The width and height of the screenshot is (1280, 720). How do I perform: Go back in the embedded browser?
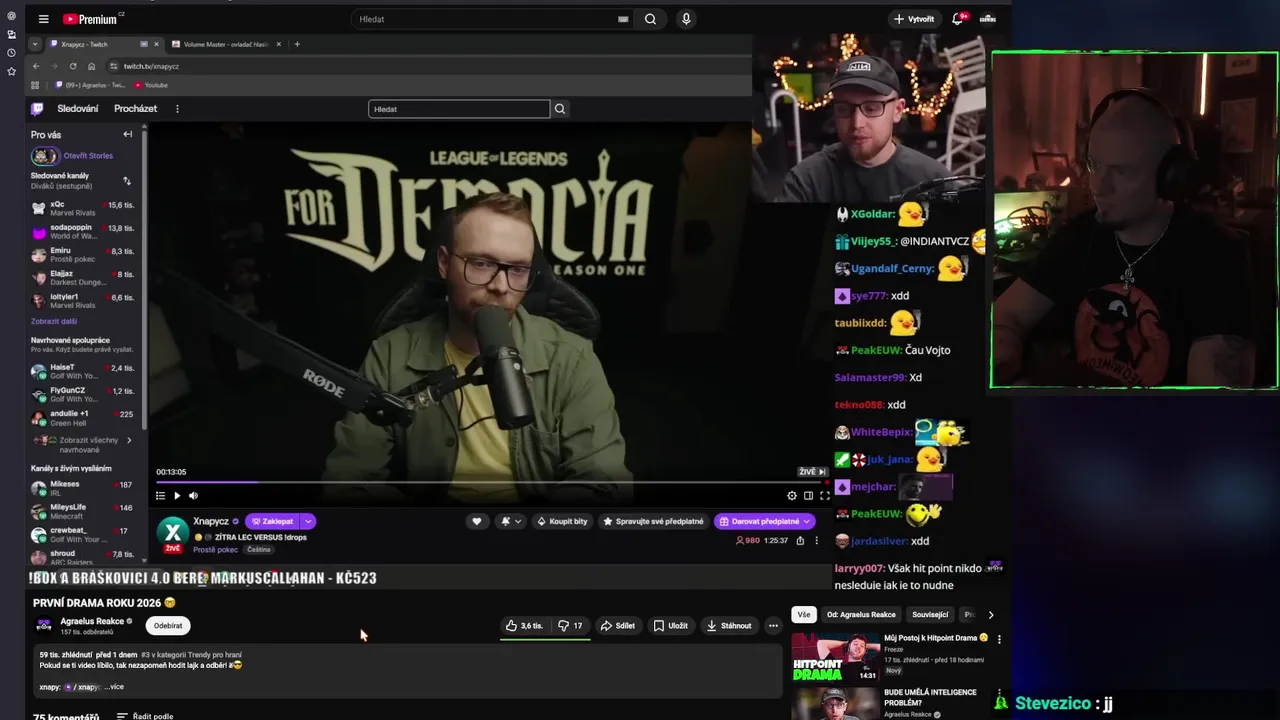coord(36,66)
